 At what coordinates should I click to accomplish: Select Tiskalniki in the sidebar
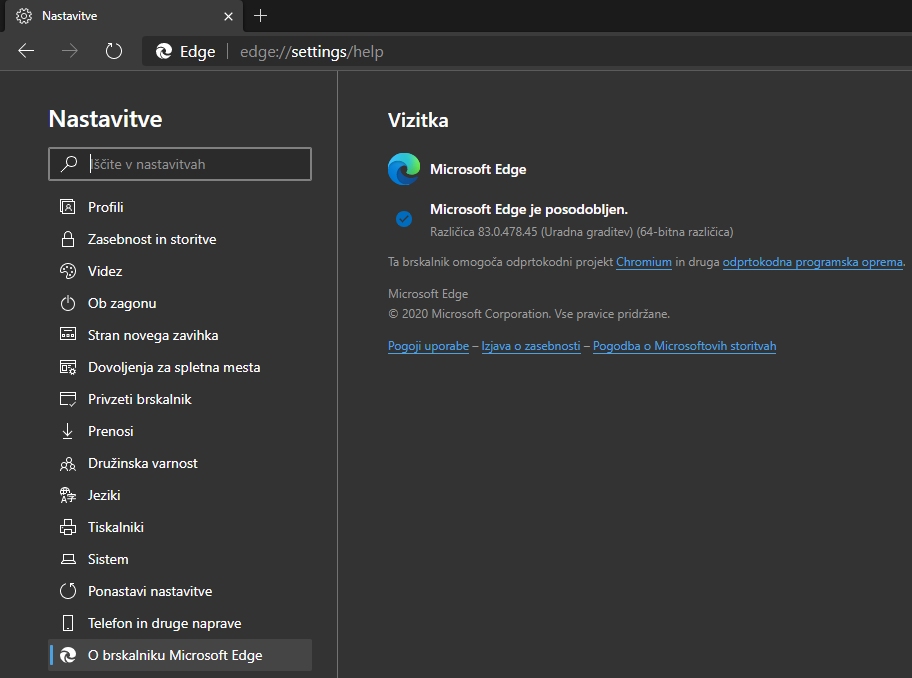(x=180, y=527)
